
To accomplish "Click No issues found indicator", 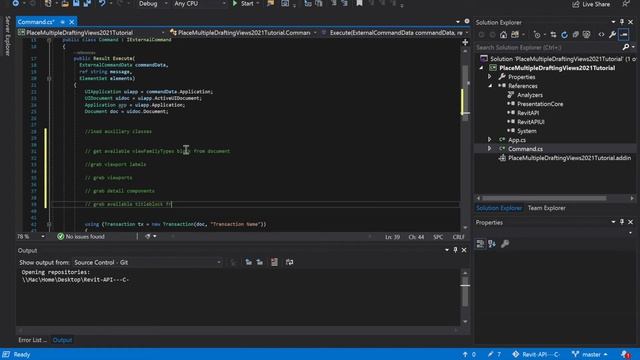I will click(x=81, y=236).
